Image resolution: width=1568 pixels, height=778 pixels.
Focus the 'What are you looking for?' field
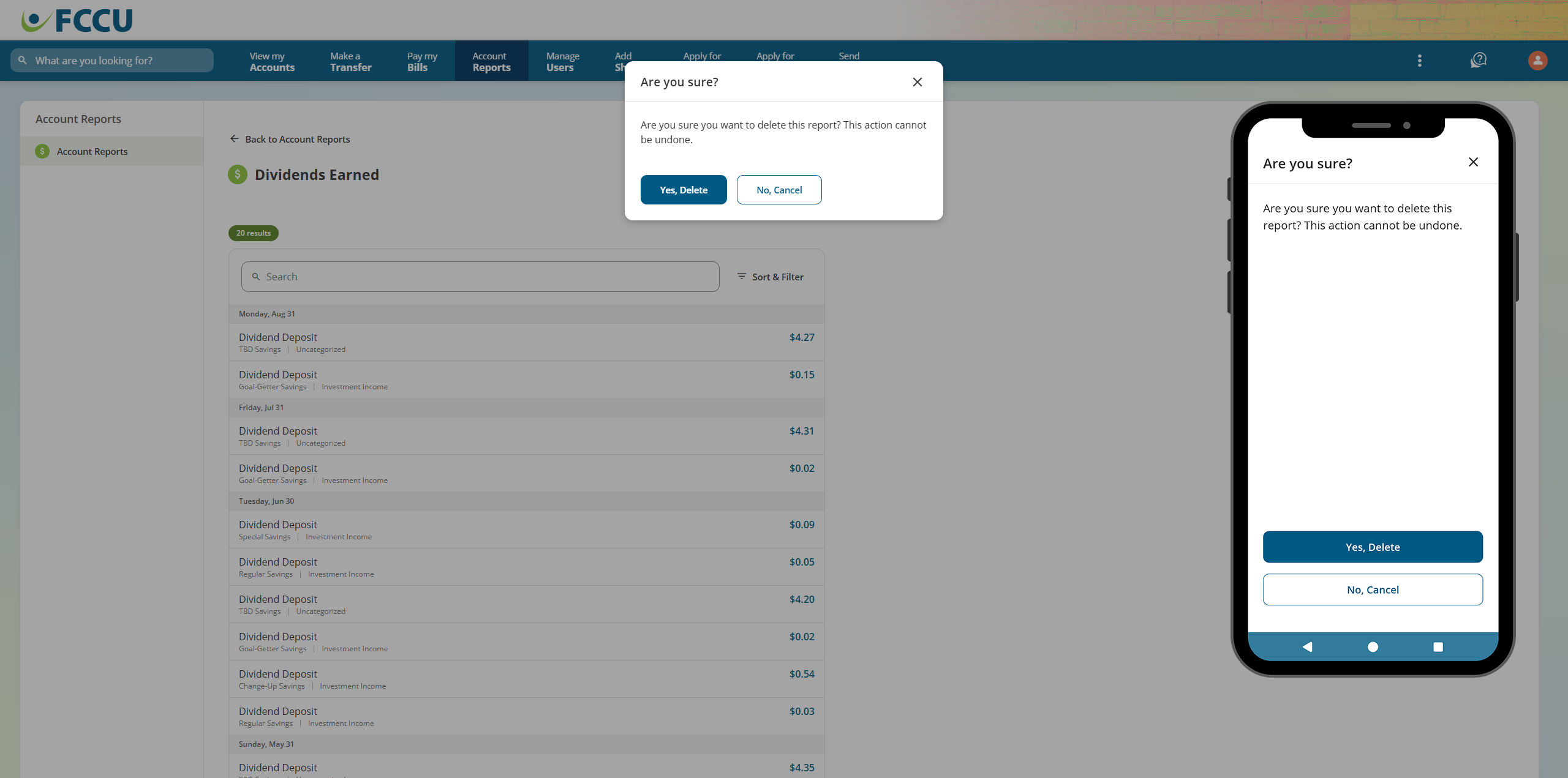[112, 61]
